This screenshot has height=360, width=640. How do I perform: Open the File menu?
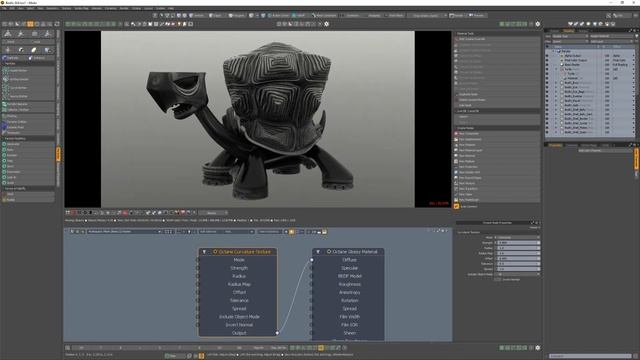4,8
